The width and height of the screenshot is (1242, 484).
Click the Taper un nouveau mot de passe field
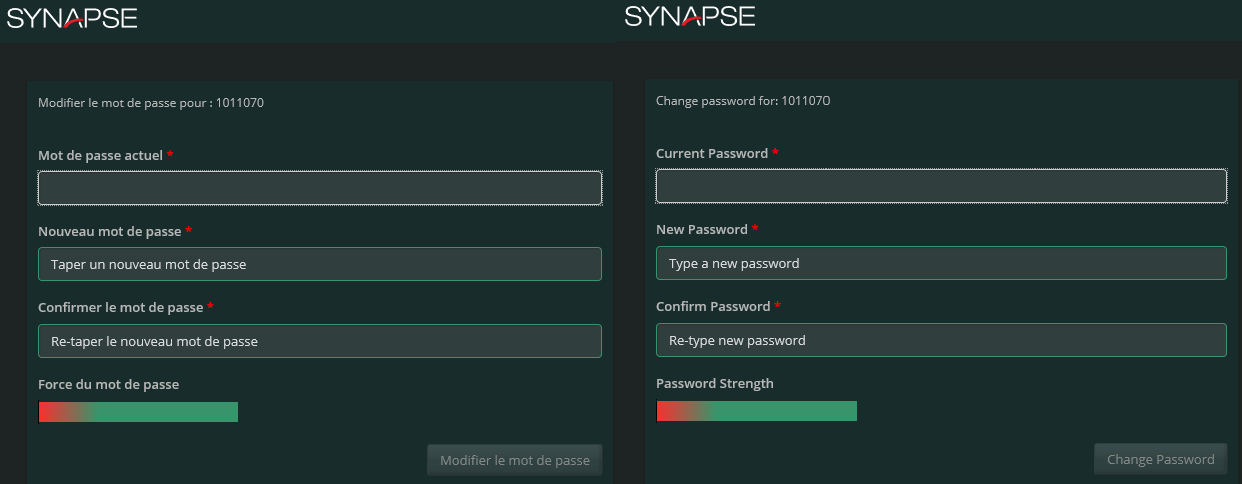click(x=320, y=264)
